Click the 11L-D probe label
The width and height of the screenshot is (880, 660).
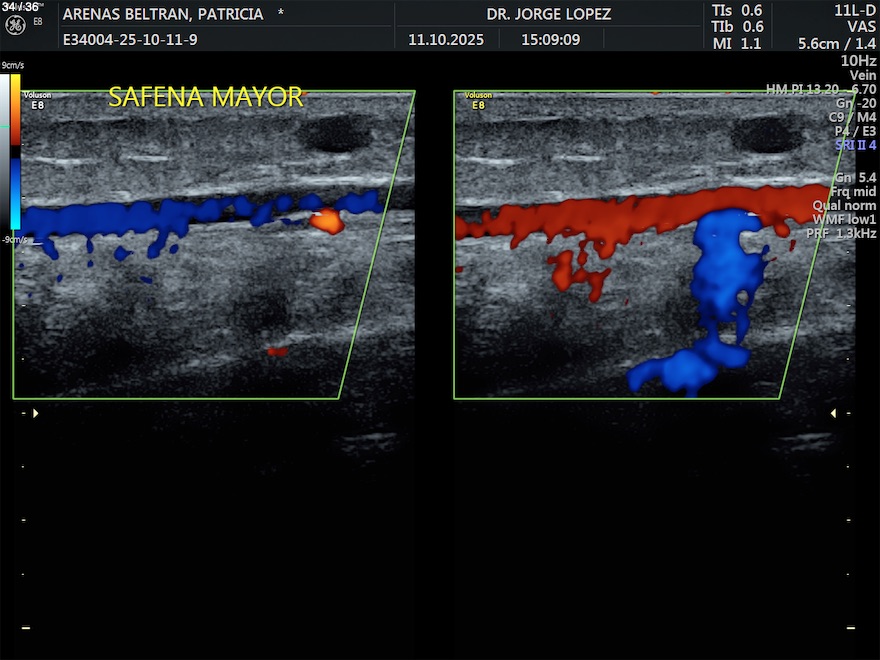(x=854, y=10)
